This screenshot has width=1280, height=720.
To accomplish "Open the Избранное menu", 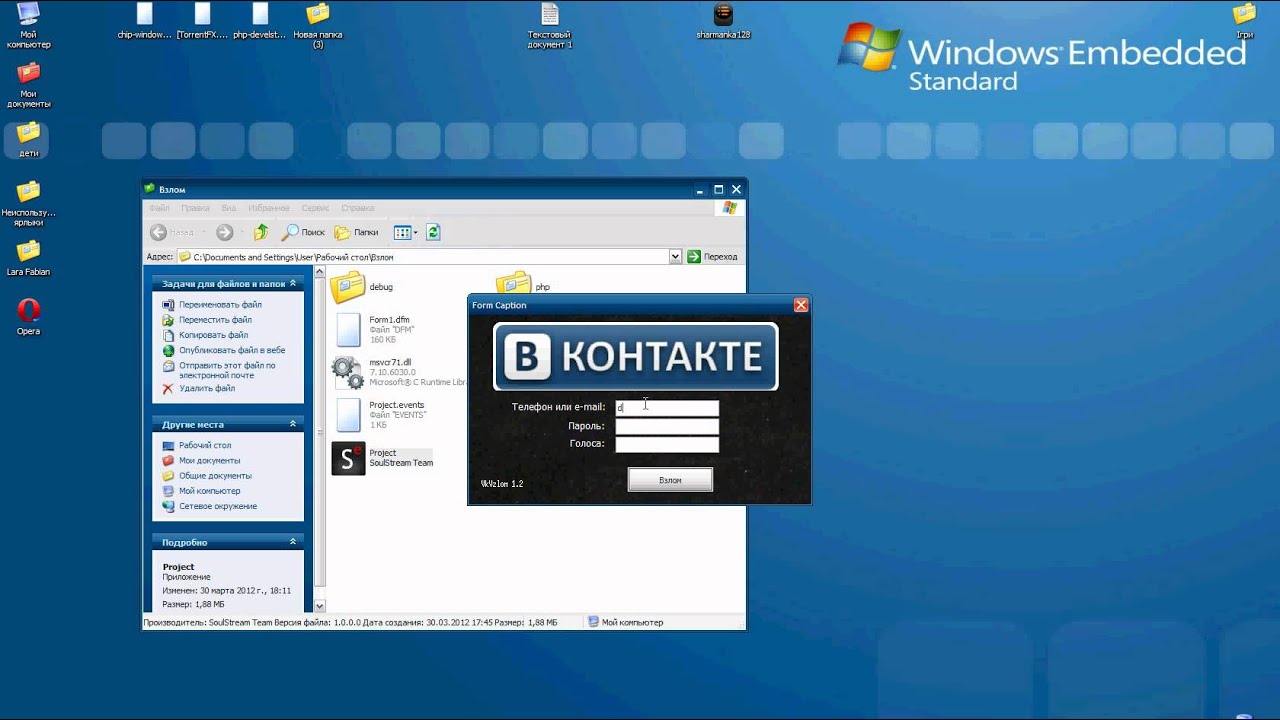I will [269, 208].
